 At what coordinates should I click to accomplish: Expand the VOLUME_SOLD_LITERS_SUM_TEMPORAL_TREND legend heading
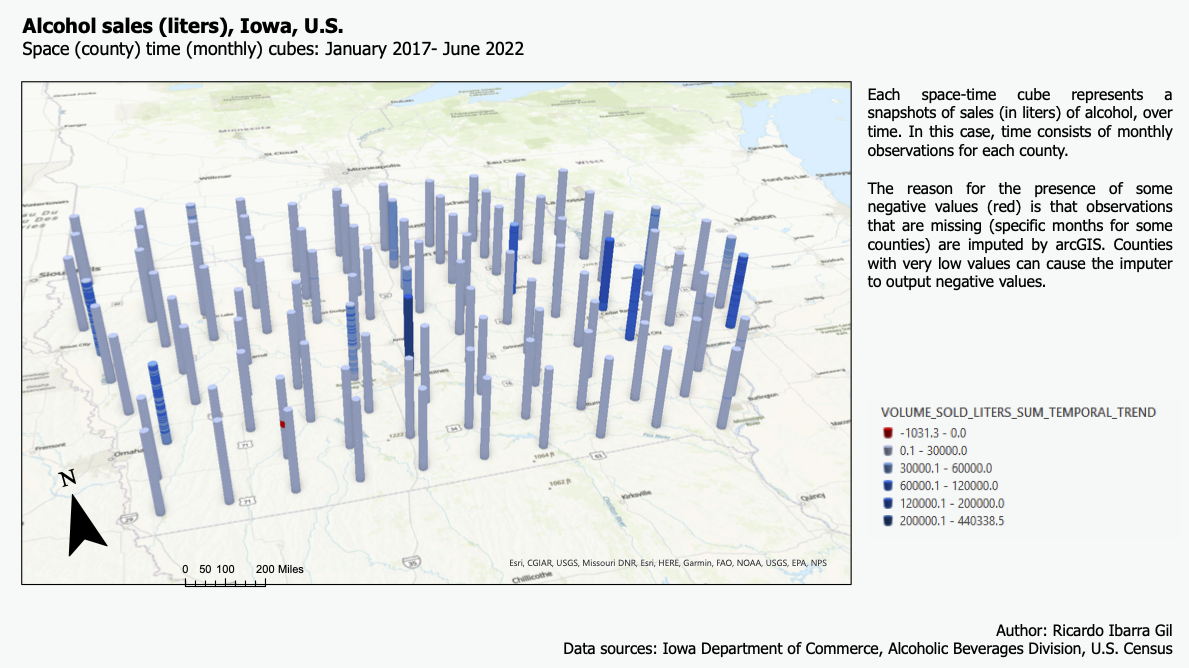click(x=1017, y=411)
